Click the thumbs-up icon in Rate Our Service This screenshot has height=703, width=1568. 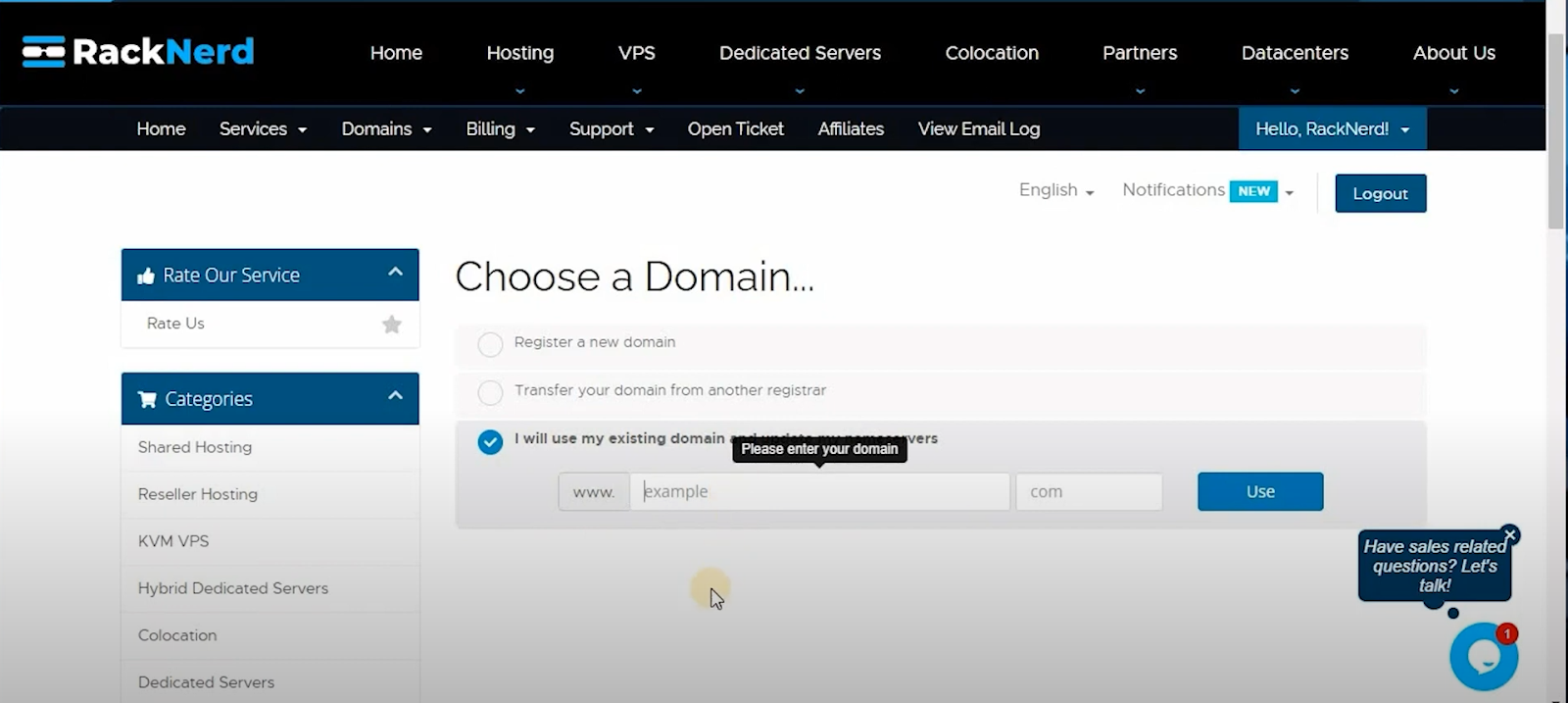coord(146,276)
